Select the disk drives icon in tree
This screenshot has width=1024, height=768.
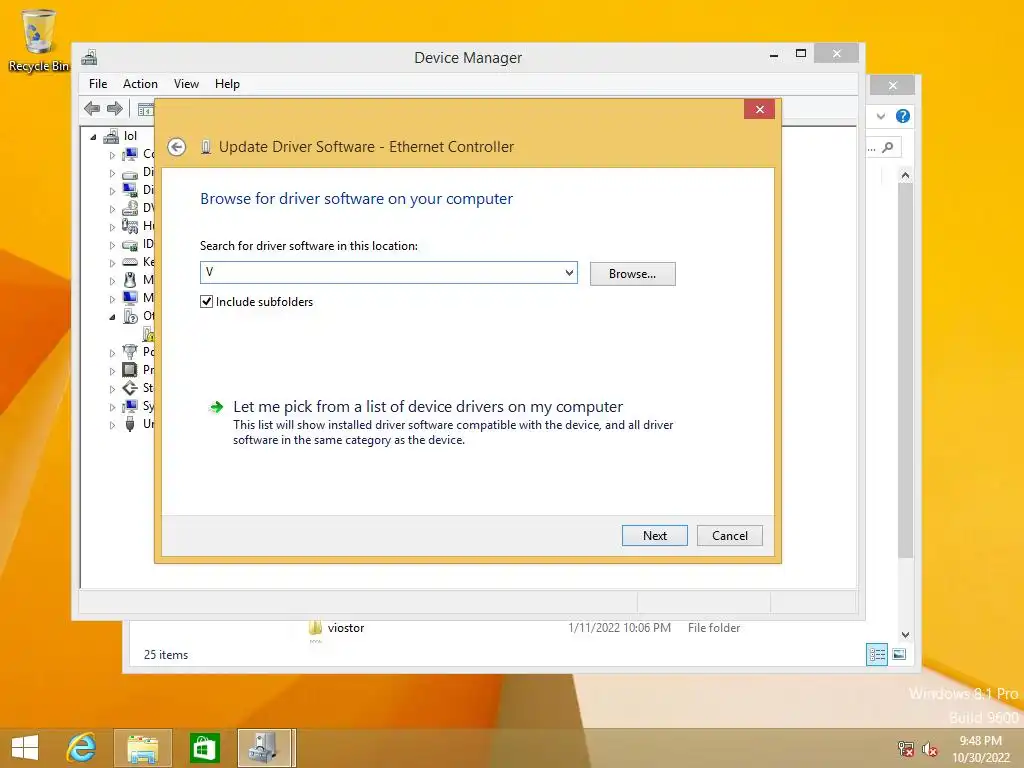click(x=130, y=173)
